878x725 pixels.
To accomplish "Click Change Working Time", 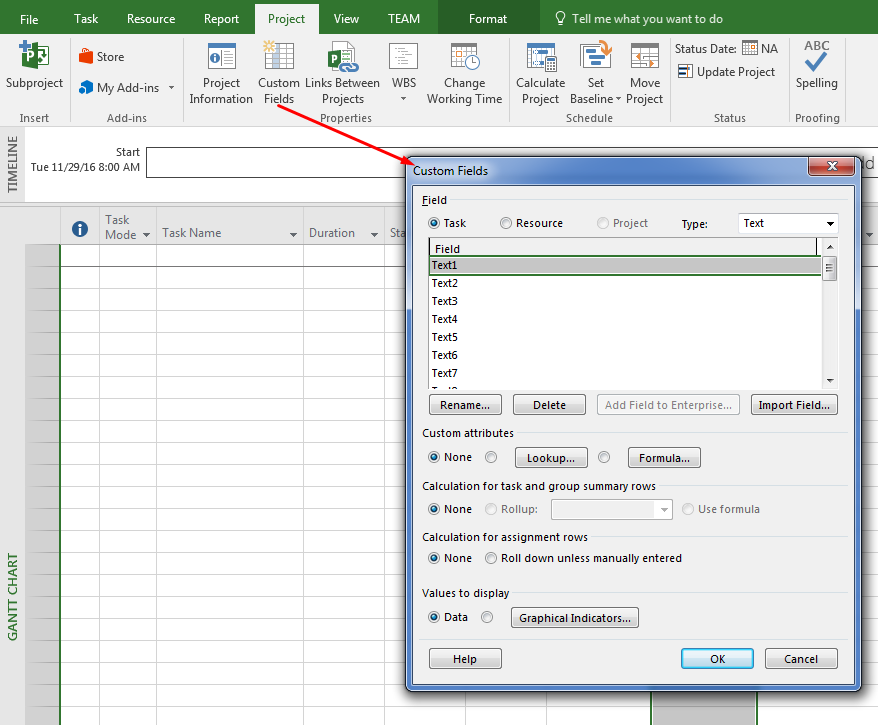I will (464, 71).
